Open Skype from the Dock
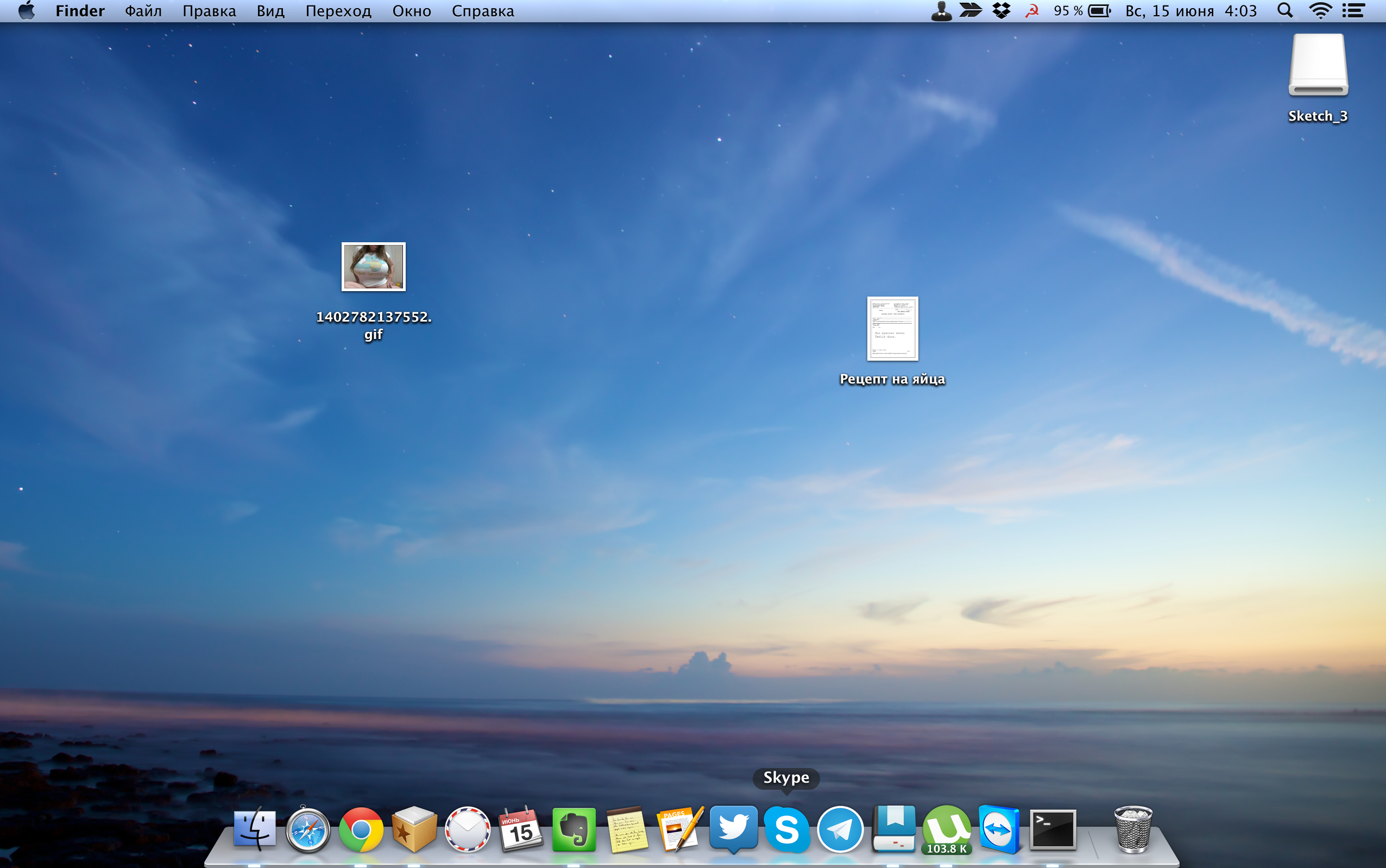 tap(786, 829)
